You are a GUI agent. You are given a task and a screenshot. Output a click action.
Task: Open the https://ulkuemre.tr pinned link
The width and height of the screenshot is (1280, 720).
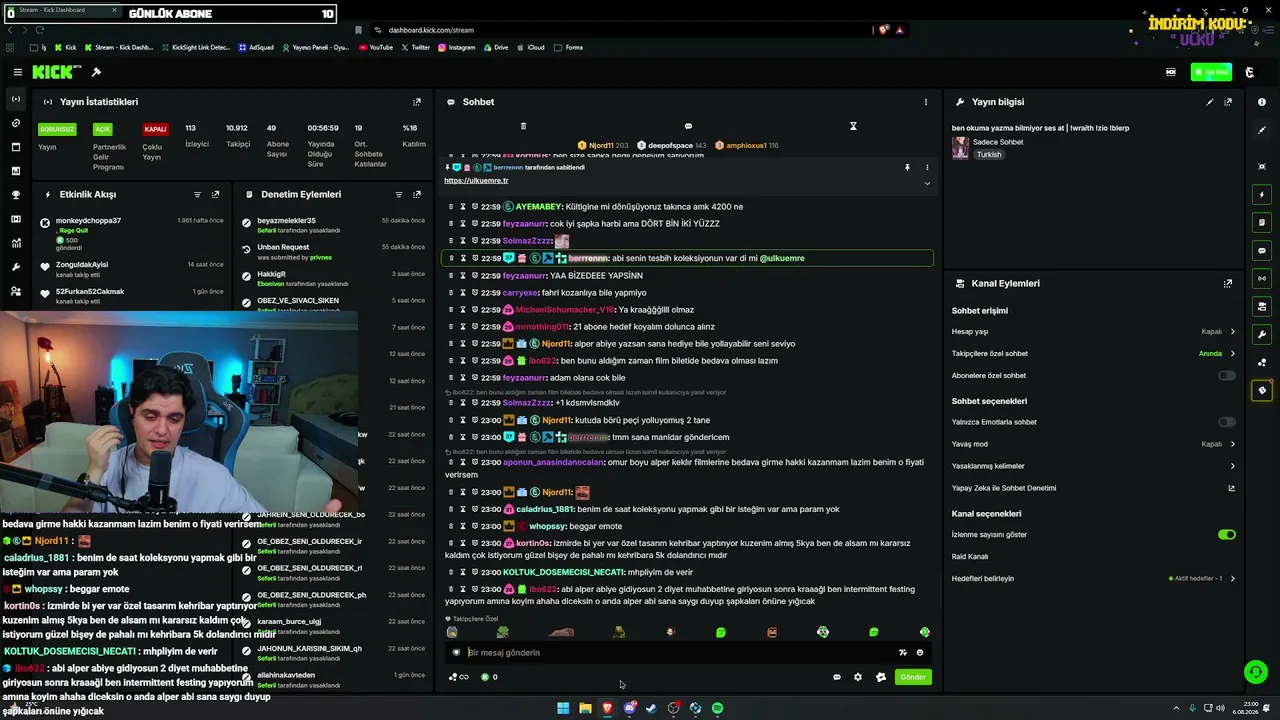476,180
